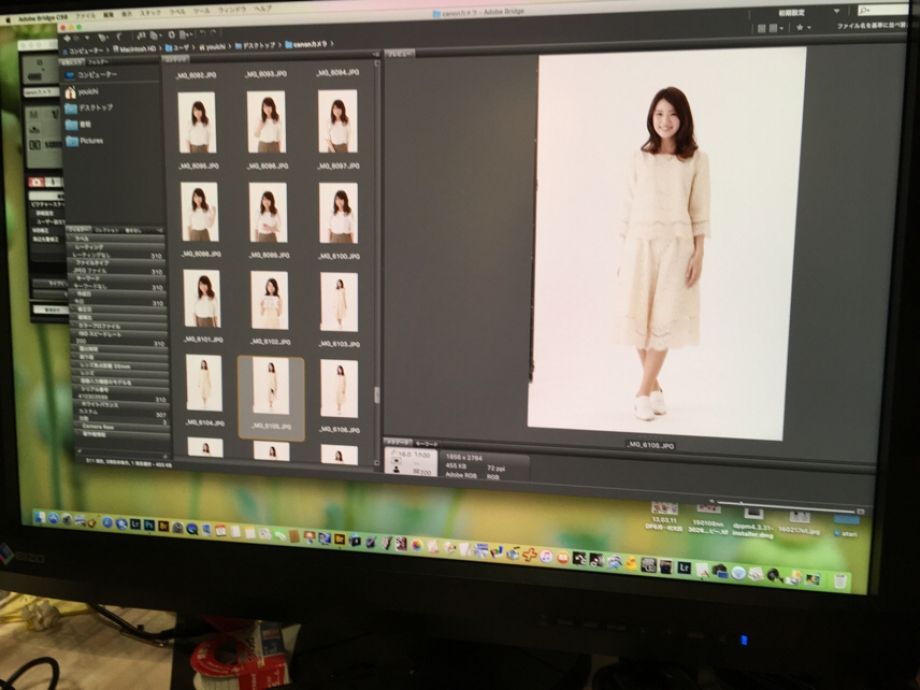
Task: Click ユーザ in the path bar
Action: [177, 47]
